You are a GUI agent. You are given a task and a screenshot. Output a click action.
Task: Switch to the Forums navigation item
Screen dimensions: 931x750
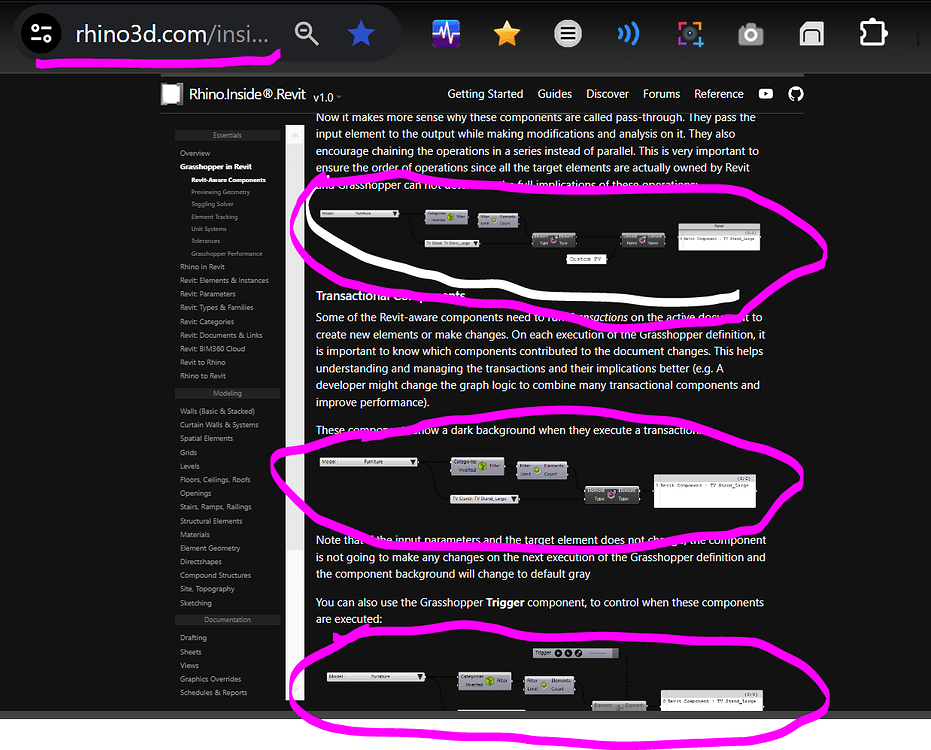(661, 93)
